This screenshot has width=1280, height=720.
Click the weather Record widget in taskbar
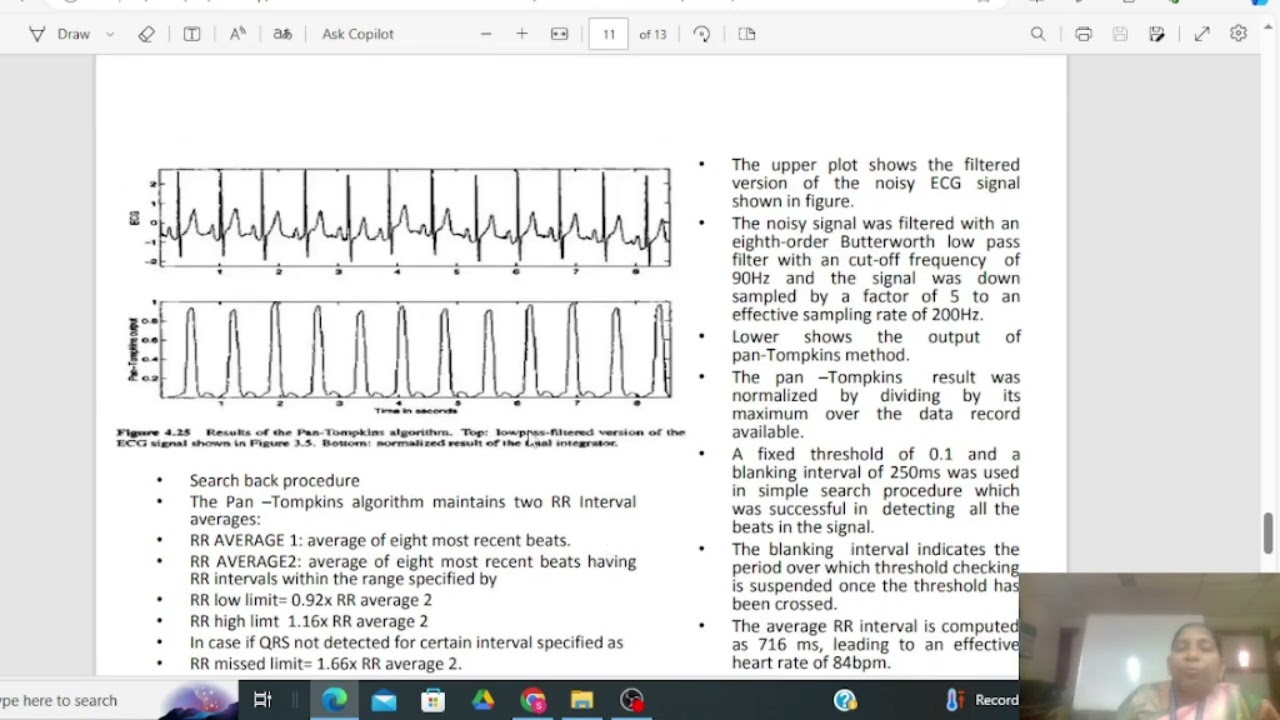[x=983, y=700]
